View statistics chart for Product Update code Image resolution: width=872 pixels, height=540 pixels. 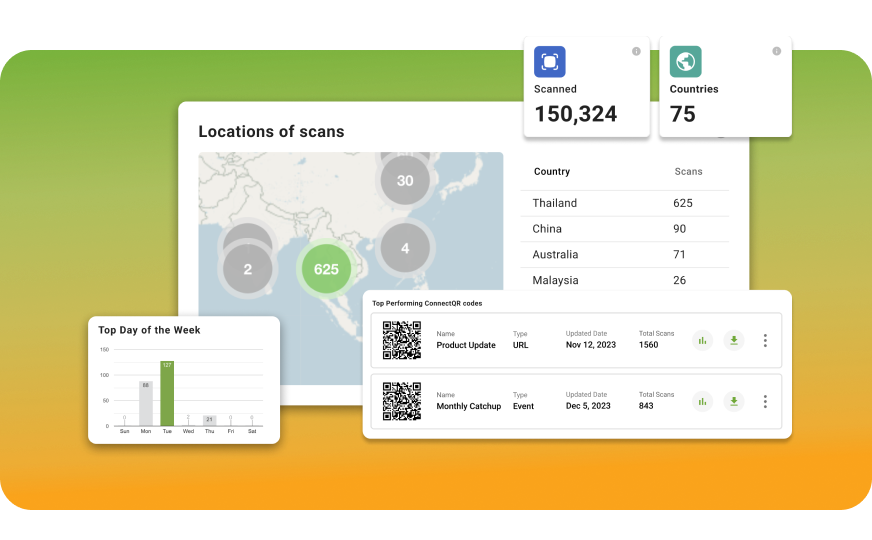point(702,340)
